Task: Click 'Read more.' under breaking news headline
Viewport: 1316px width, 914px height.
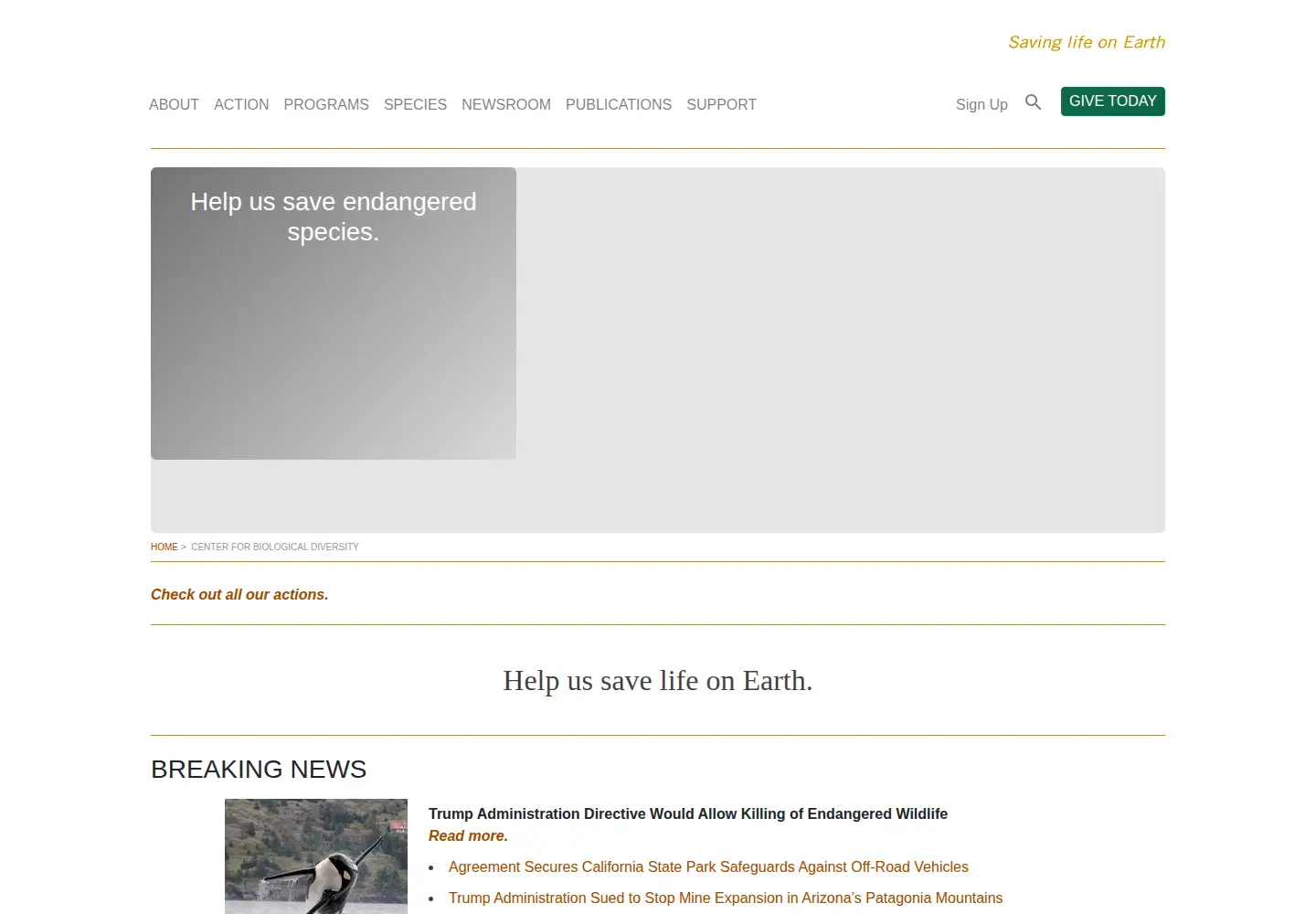Action: coord(468,835)
